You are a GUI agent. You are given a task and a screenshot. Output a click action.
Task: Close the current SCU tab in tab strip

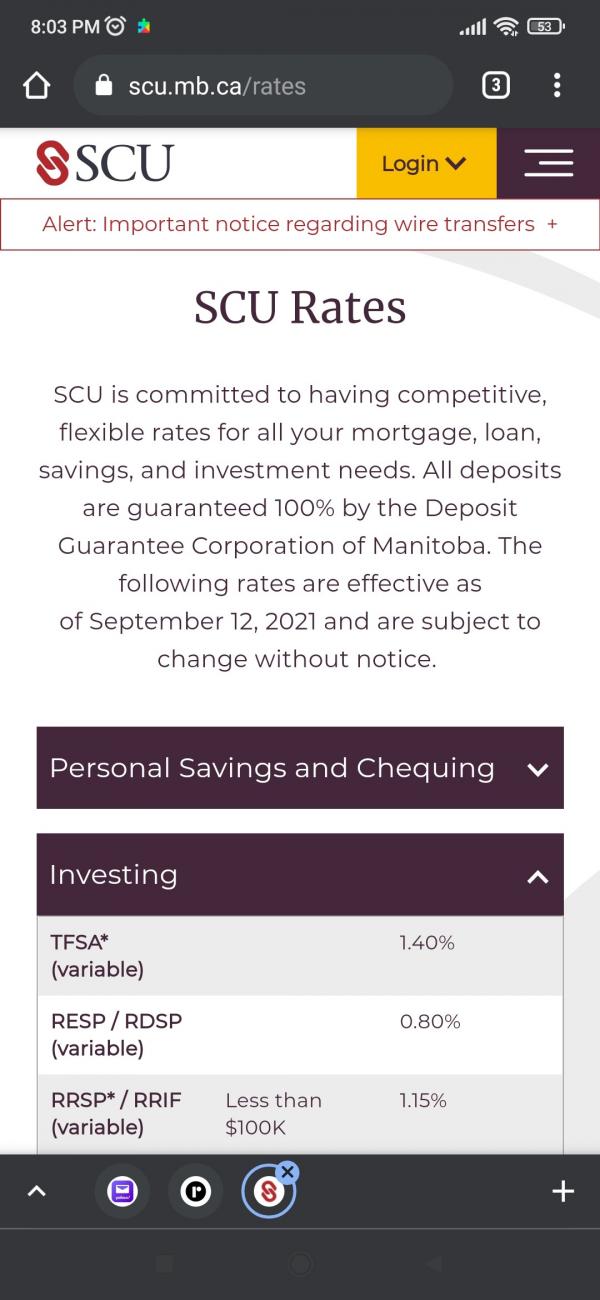click(288, 1172)
